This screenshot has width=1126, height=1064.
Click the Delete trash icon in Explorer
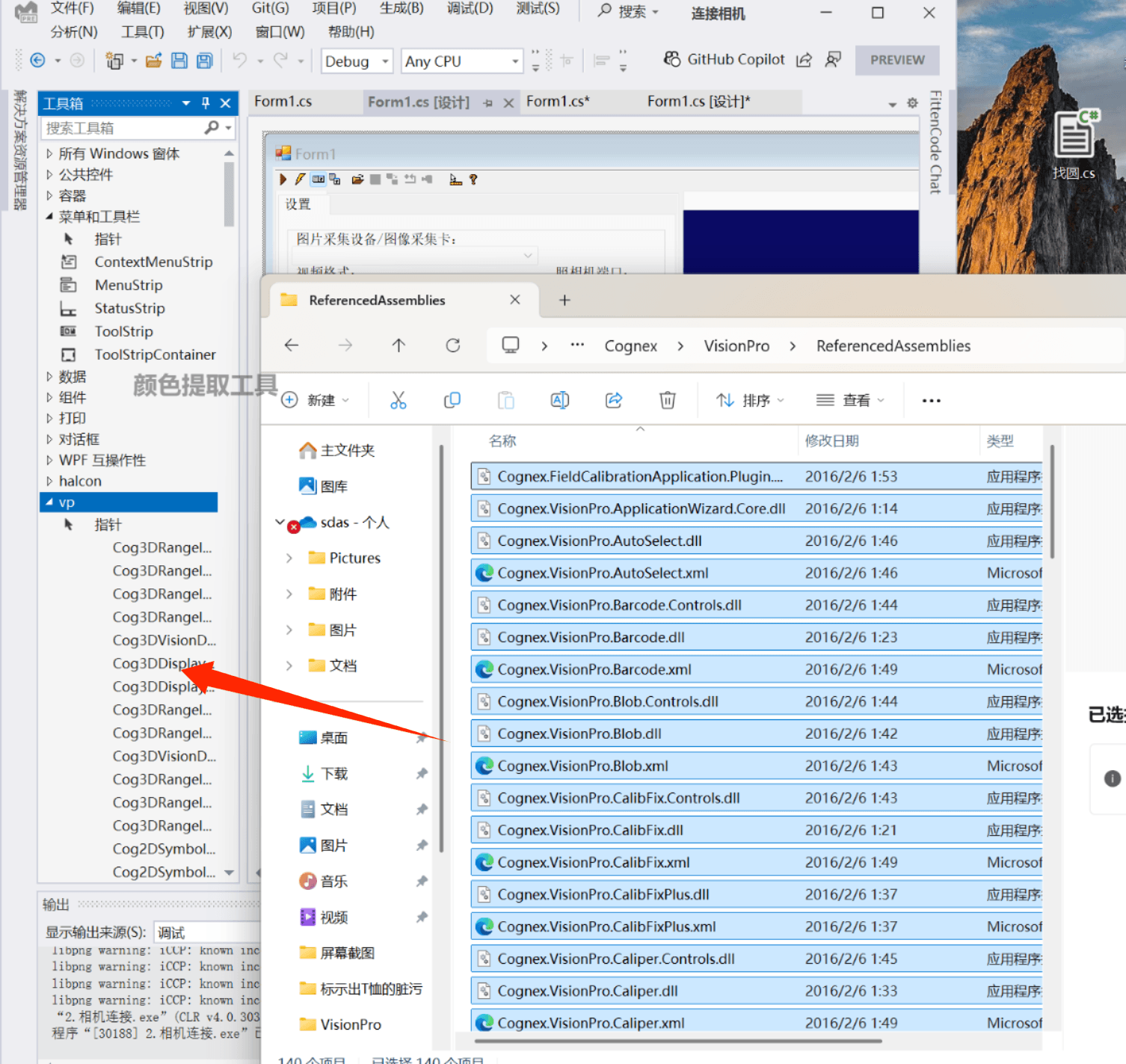click(668, 400)
